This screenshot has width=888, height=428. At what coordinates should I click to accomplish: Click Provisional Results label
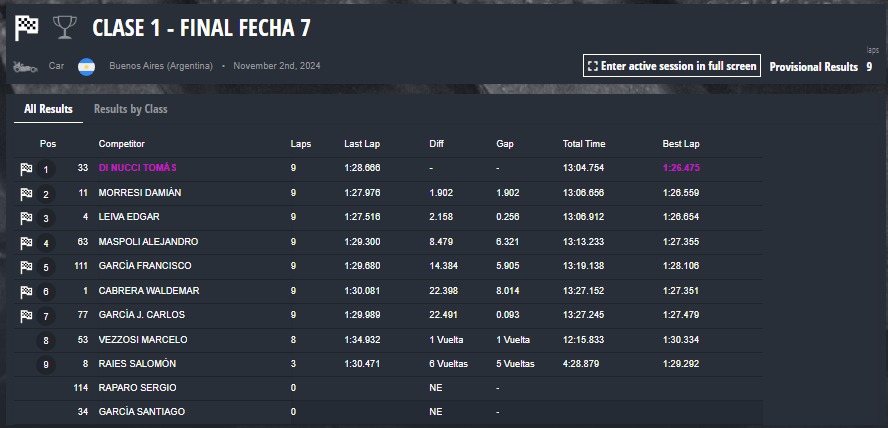[x=813, y=67]
